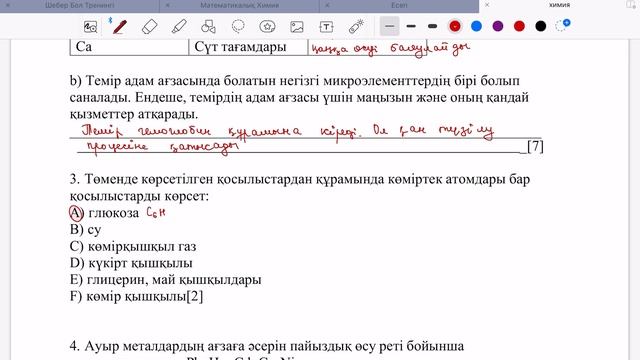
Task: Pick the purple pen color
Action: coord(498,27)
